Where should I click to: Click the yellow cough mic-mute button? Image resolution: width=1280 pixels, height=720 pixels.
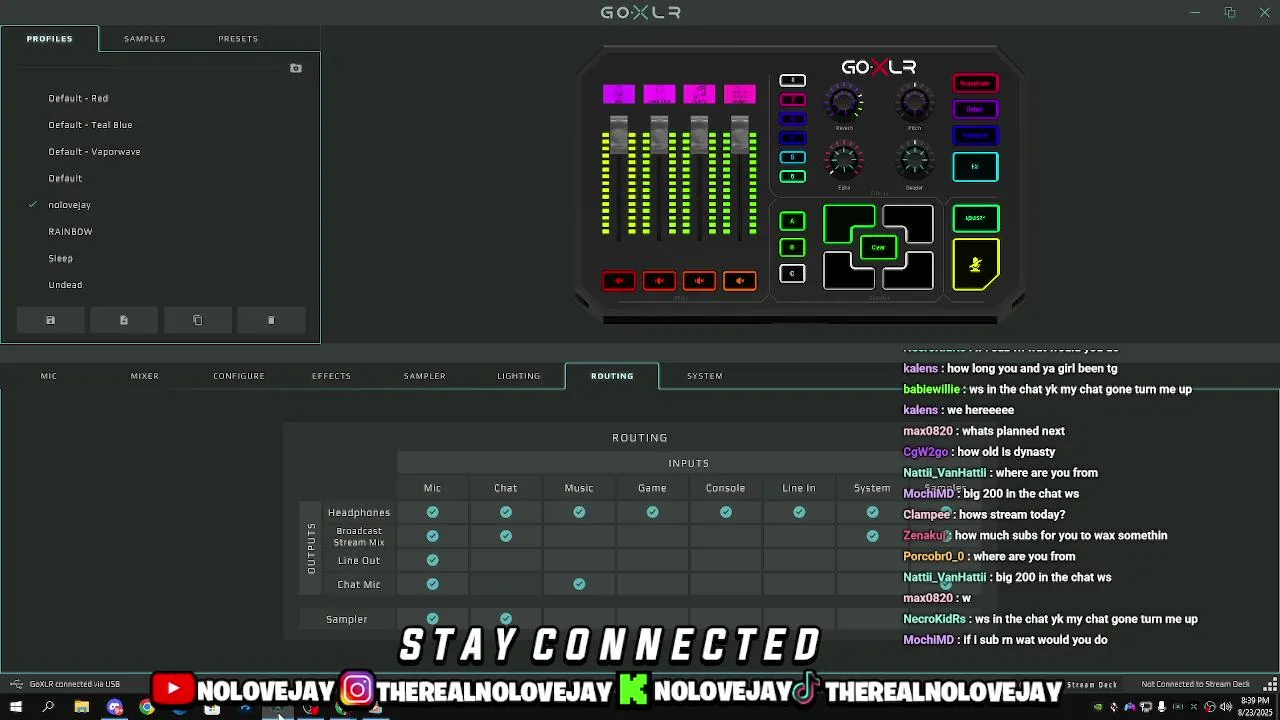pyautogui.click(x=975, y=264)
